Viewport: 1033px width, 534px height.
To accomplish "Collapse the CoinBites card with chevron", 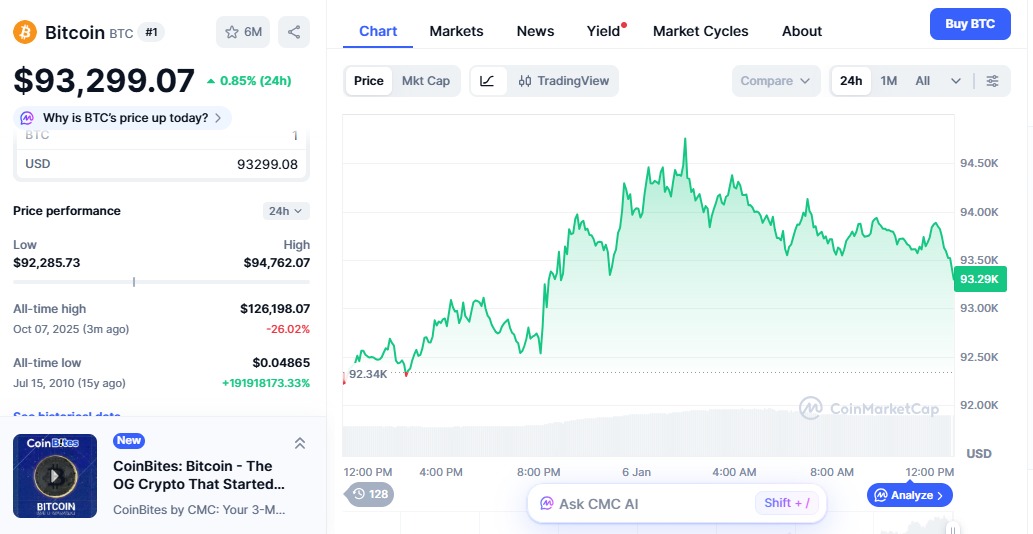I will pos(299,443).
